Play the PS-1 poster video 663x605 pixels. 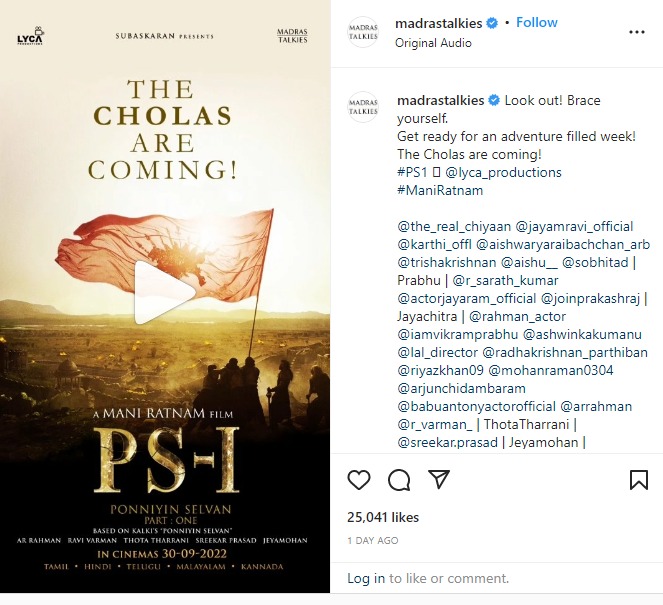tap(164, 293)
